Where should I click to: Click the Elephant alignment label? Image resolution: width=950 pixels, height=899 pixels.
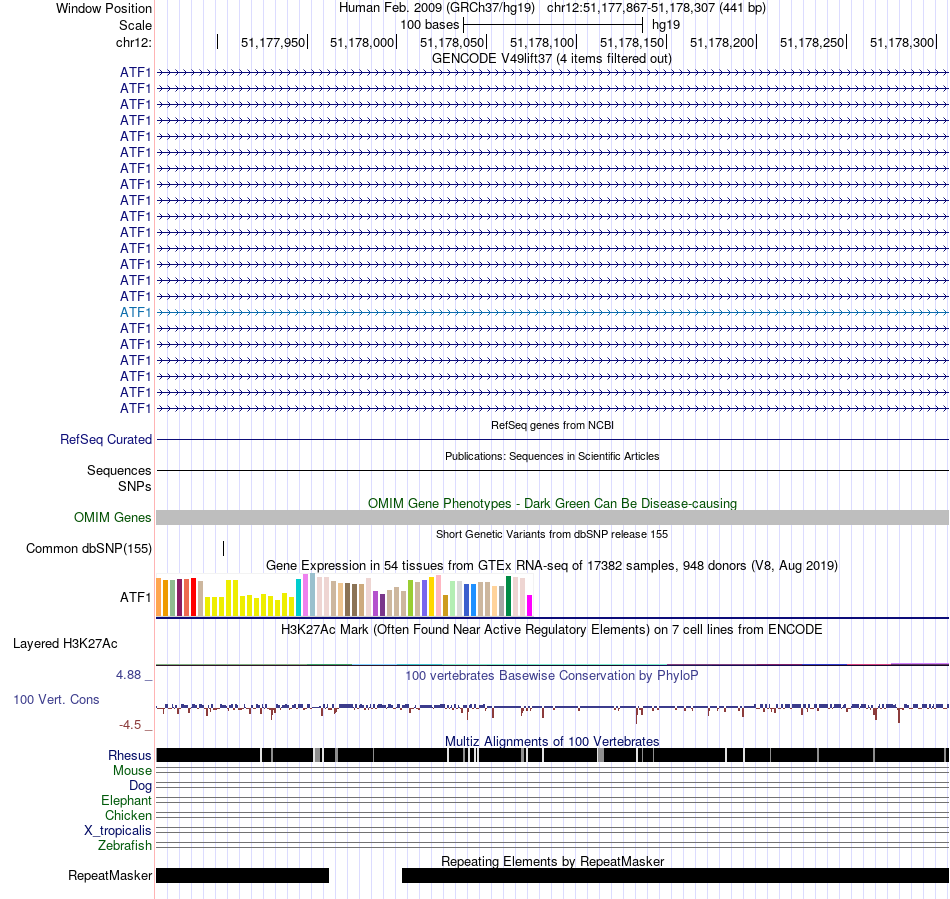click(x=126, y=801)
